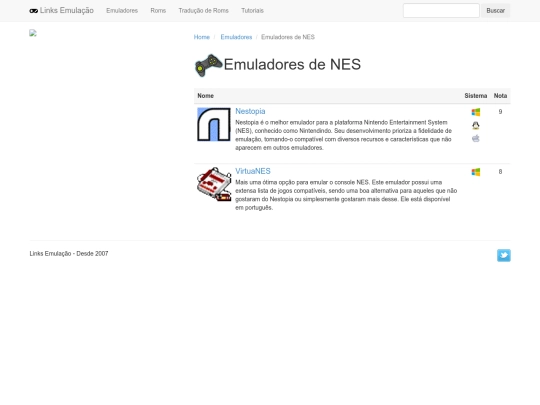Click Nestopia's rating value 9

tap(500, 112)
